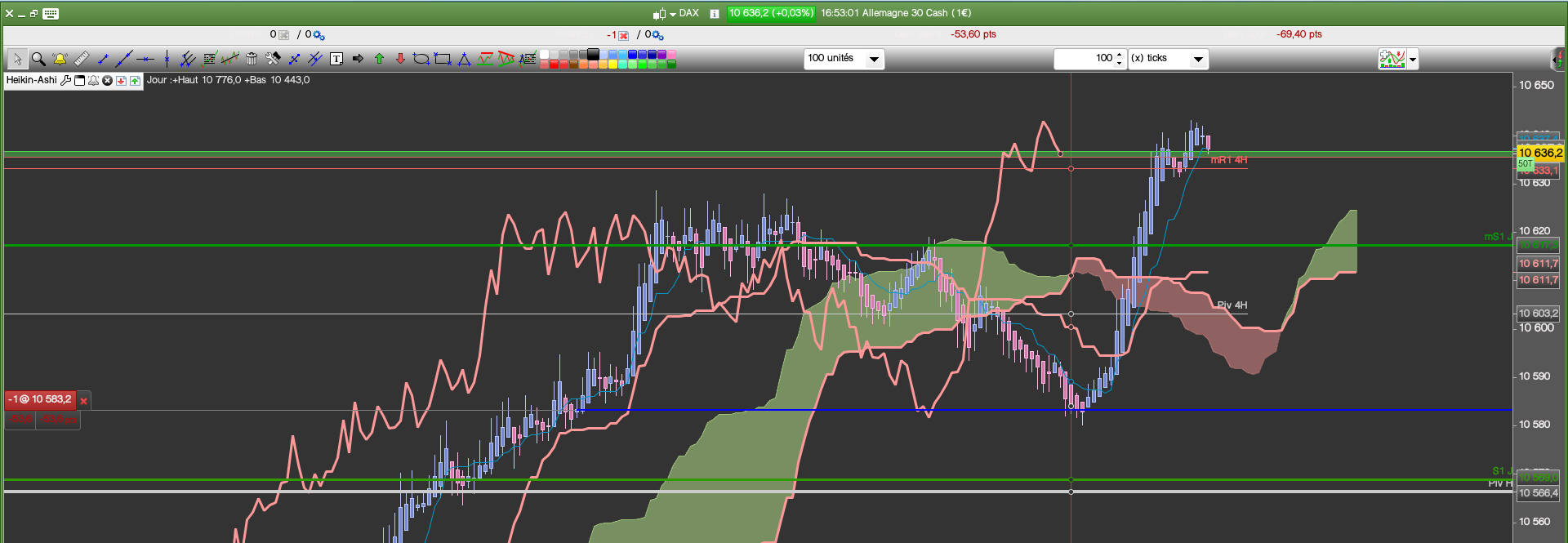Image resolution: width=1568 pixels, height=543 pixels.
Task: Choose the red down arrow drawing tool
Action: coord(400,59)
